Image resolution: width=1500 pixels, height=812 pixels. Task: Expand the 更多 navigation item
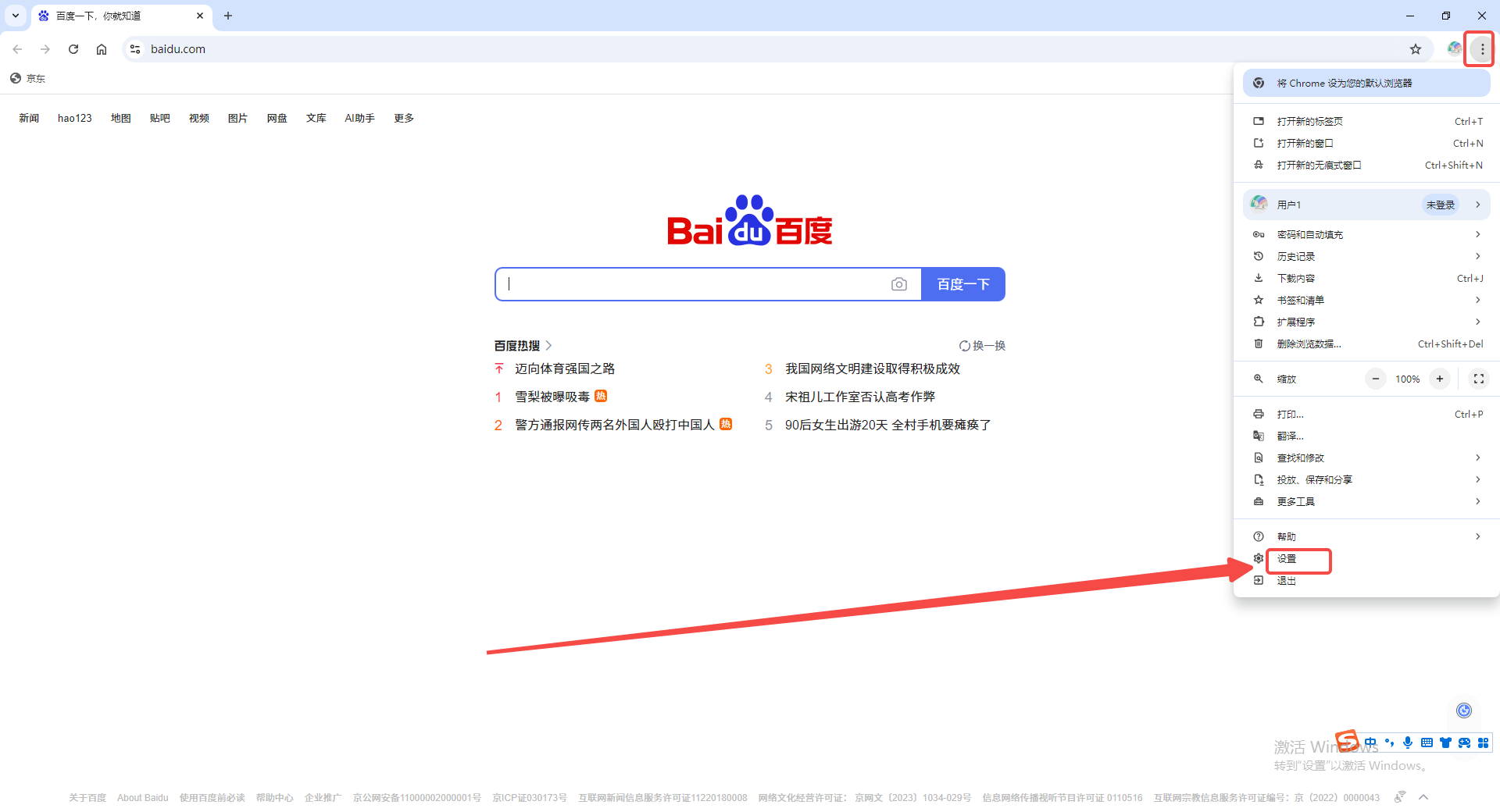[404, 118]
